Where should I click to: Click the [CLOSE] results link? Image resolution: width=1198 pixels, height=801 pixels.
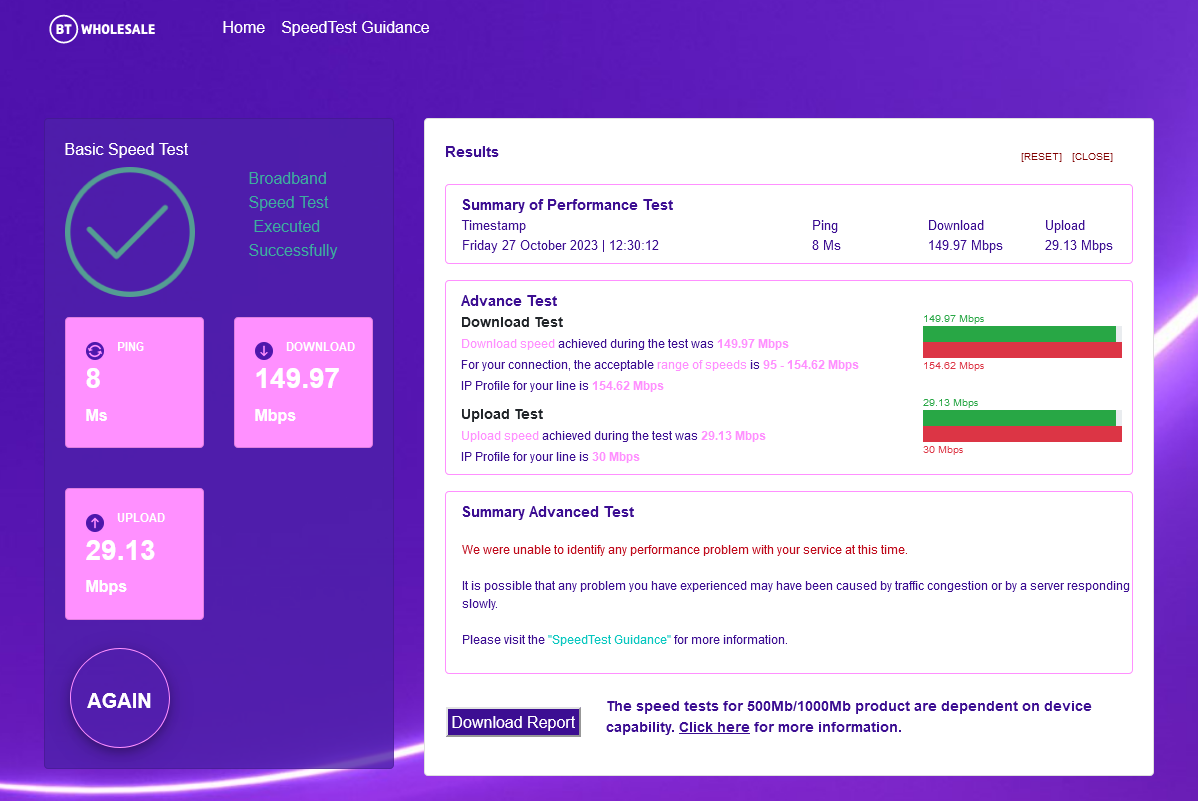(1093, 157)
